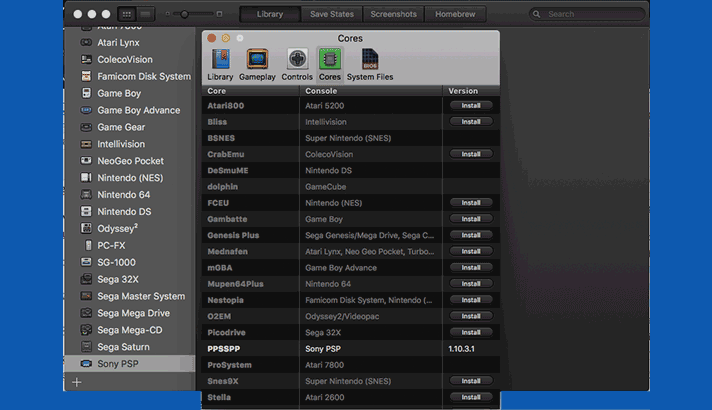
Task: Install the FCEU core
Action: point(471,203)
